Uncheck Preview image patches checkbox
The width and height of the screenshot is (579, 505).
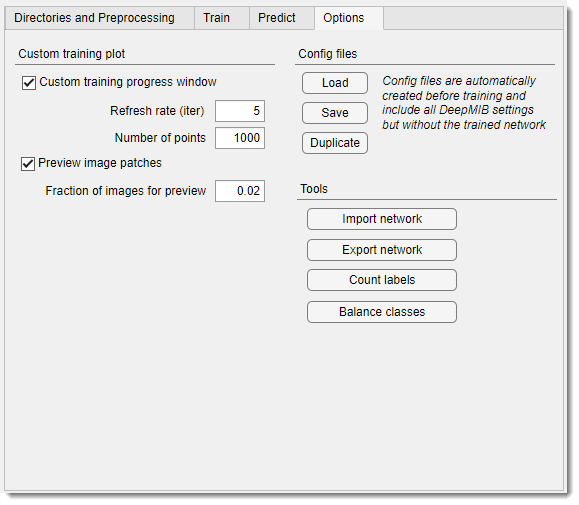tap(28, 164)
